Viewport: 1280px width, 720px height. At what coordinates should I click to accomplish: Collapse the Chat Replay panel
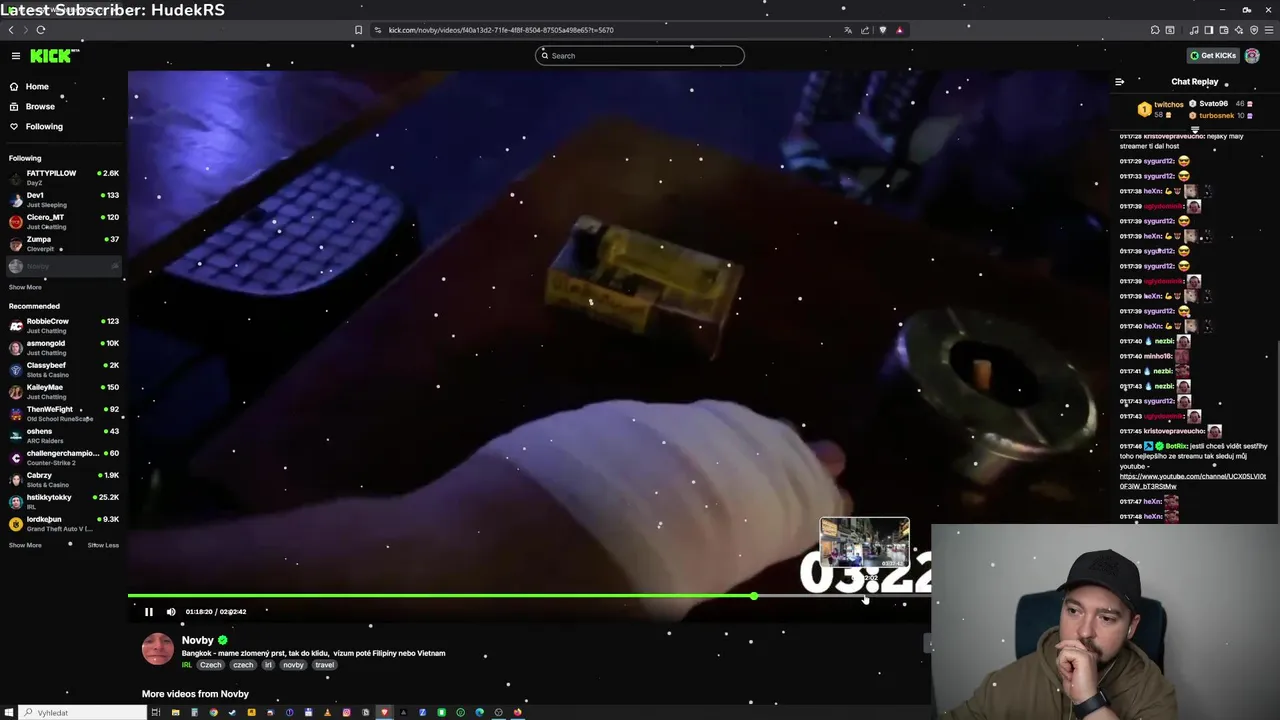point(1119,82)
